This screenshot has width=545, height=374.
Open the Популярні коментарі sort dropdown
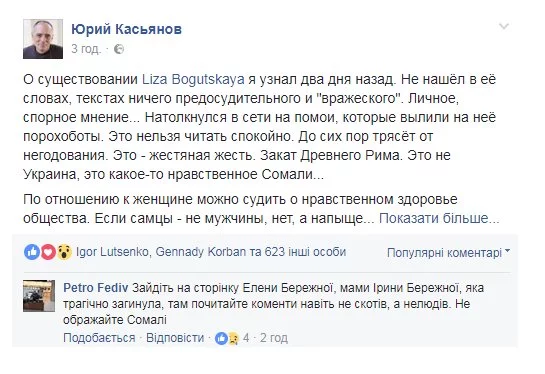pos(448,252)
